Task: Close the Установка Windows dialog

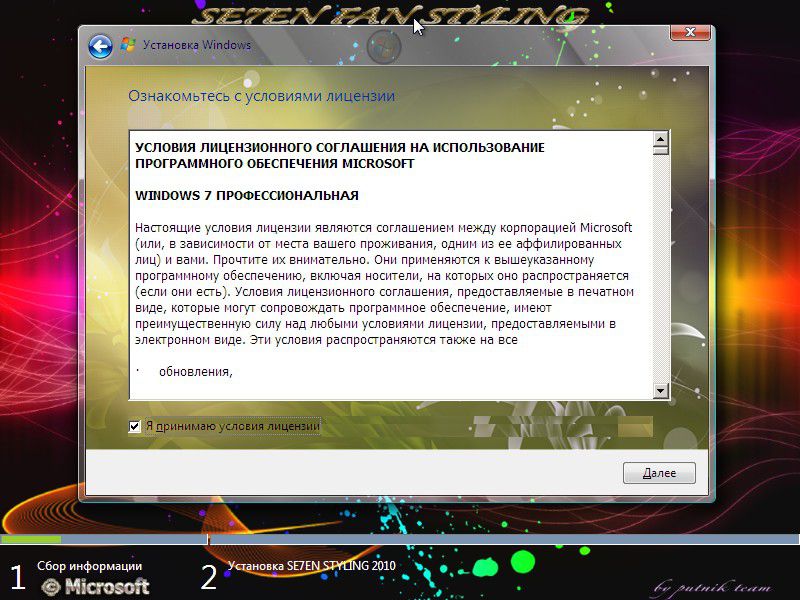Action: click(690, 32)
